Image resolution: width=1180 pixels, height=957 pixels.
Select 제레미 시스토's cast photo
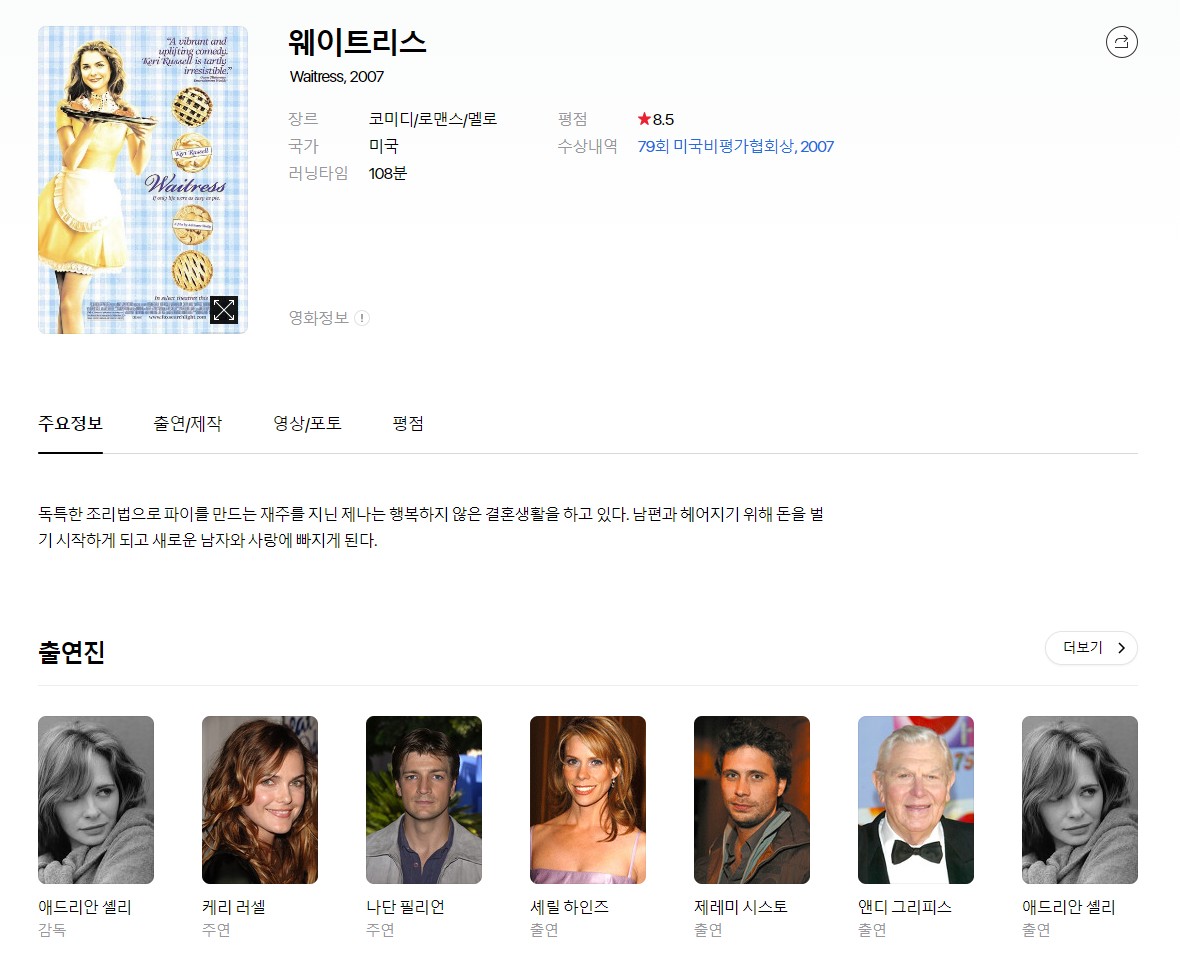click(752, 799)
